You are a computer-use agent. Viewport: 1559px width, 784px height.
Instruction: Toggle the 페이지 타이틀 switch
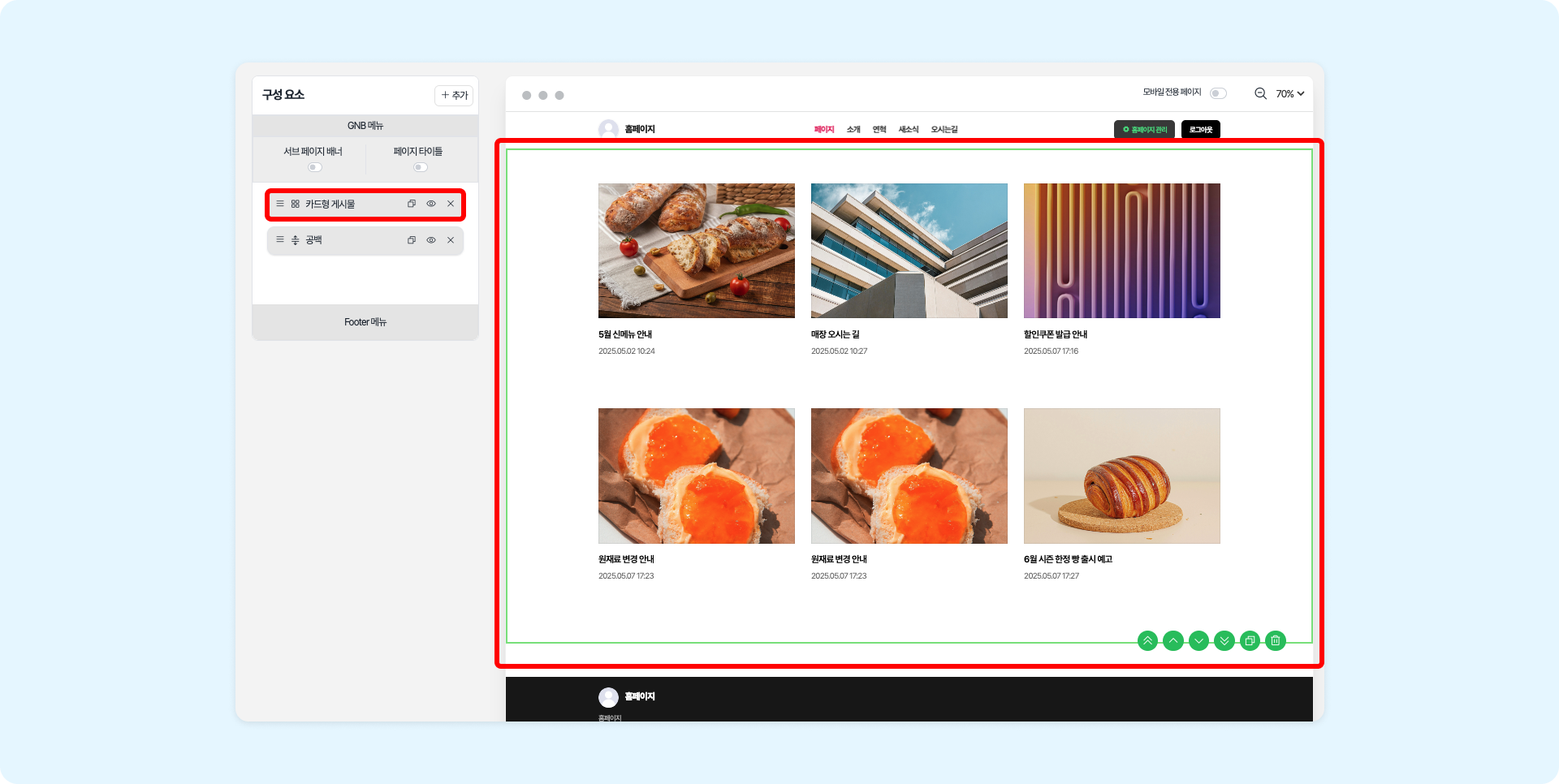coord(420,167)
